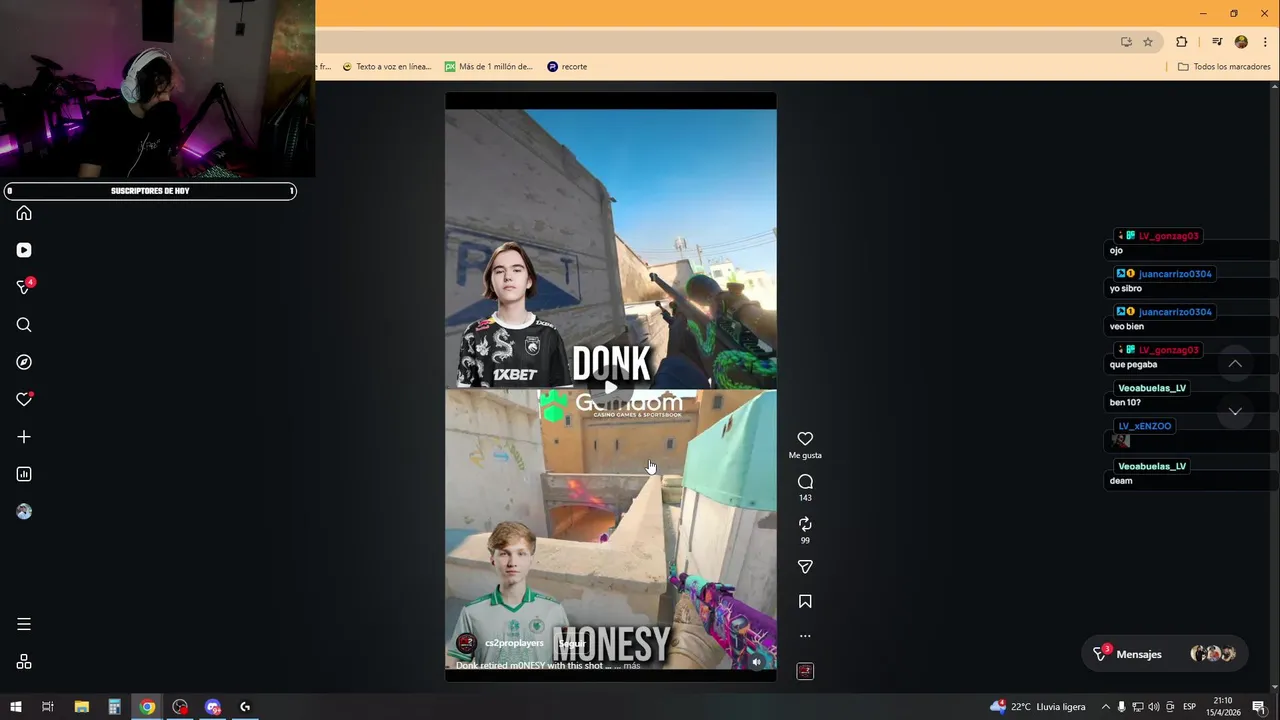
Task: Switch to Chrome in taskbar
Action: click(x=147, y=707)
